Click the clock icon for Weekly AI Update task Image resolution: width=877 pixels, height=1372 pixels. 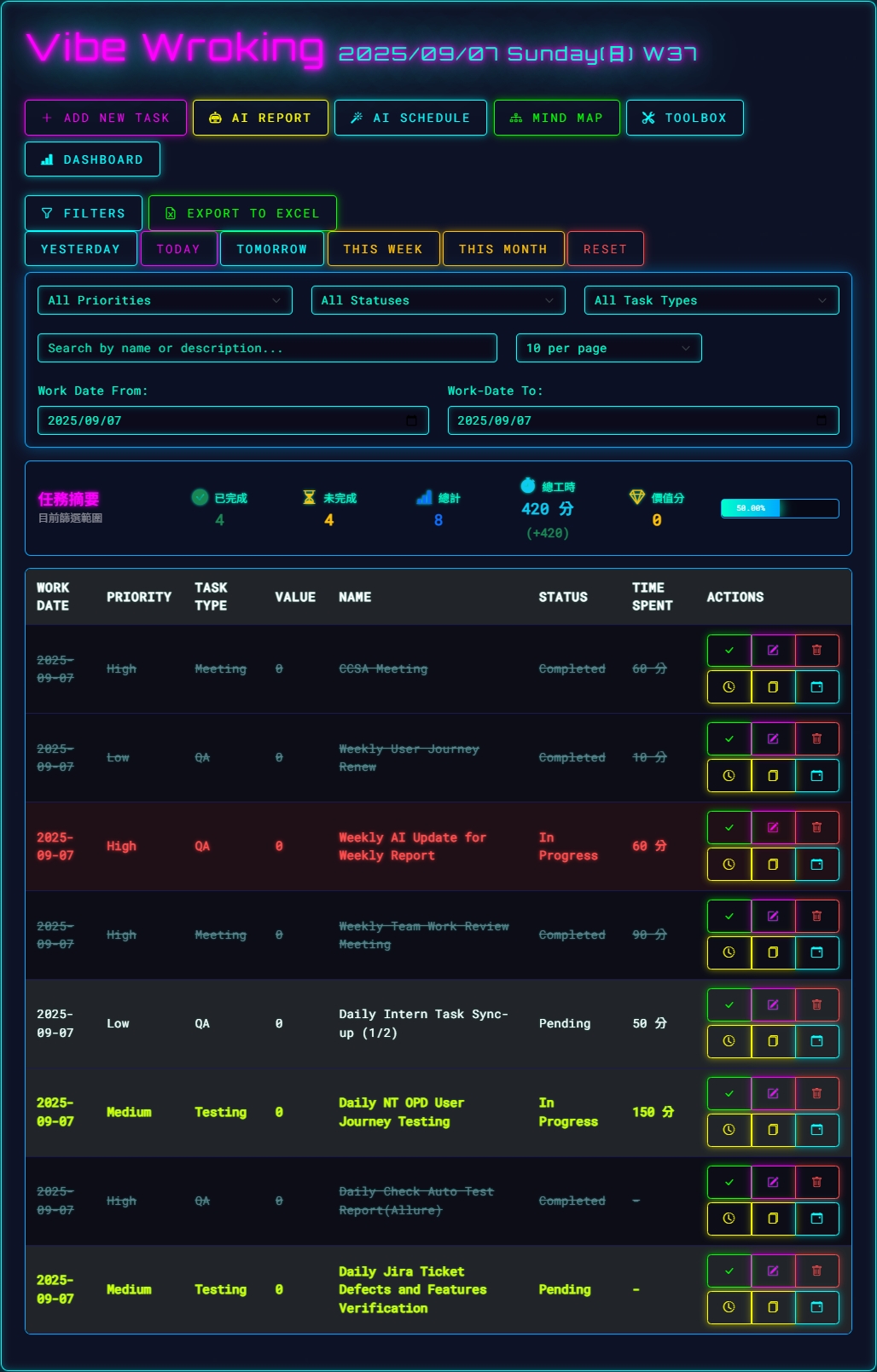click(x=729, y=865)
